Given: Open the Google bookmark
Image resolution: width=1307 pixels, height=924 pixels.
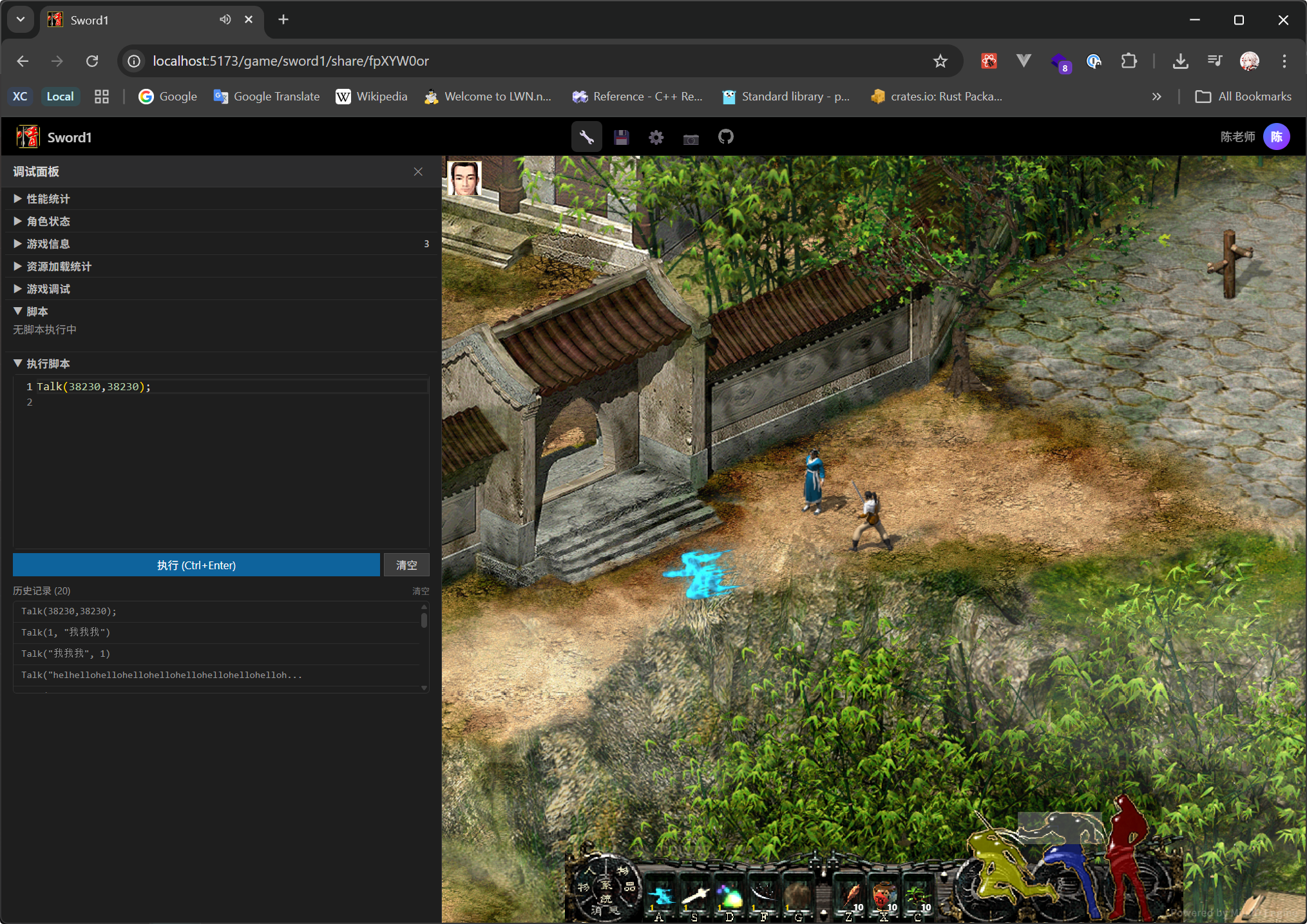Looking at the screenshot, I should coord(167,97).
